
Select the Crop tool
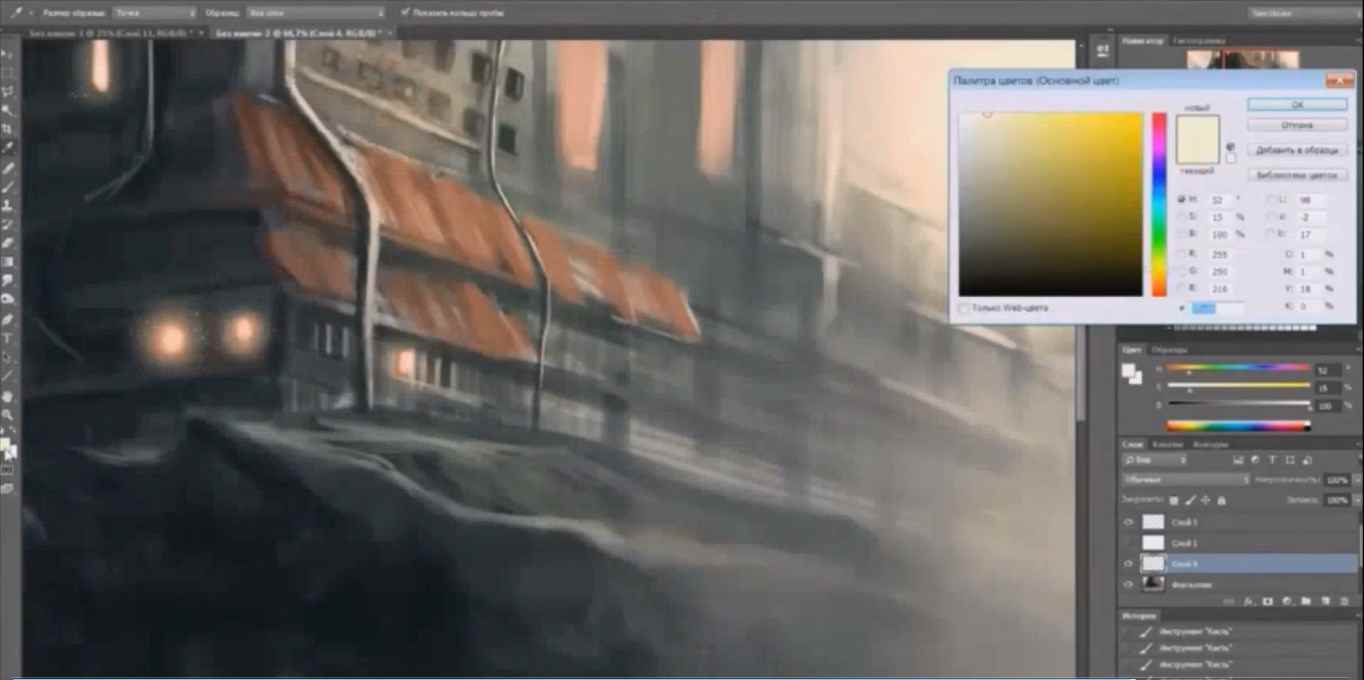click(7, 129)
